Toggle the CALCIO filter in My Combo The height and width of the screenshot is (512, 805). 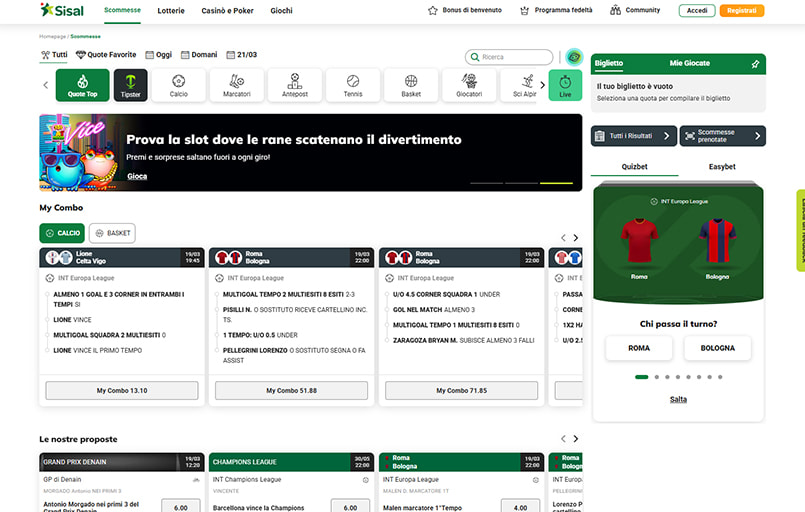click(x=62, y=233)
